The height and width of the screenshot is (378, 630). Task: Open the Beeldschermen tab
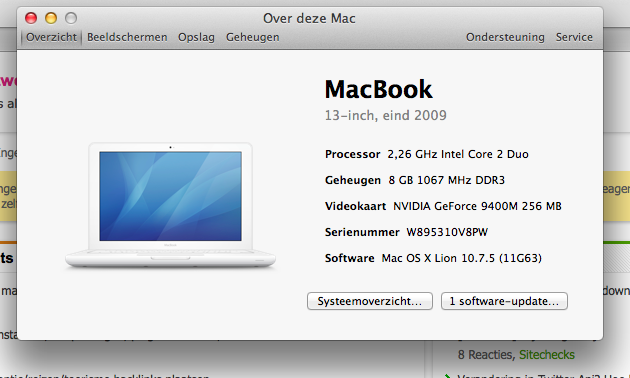(127, 37)
